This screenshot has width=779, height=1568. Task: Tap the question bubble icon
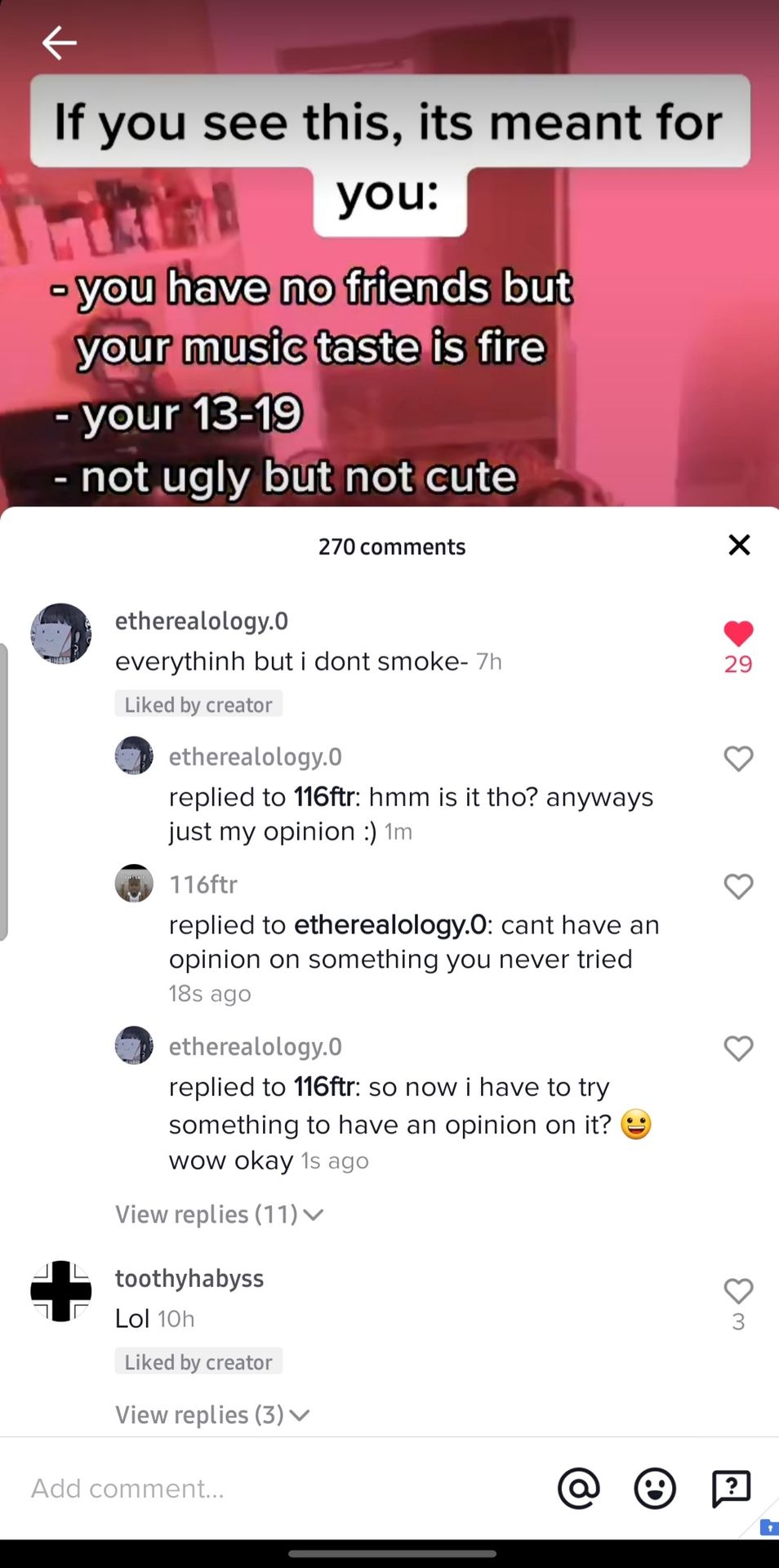pyautogui.click(x=731, y=1488)
